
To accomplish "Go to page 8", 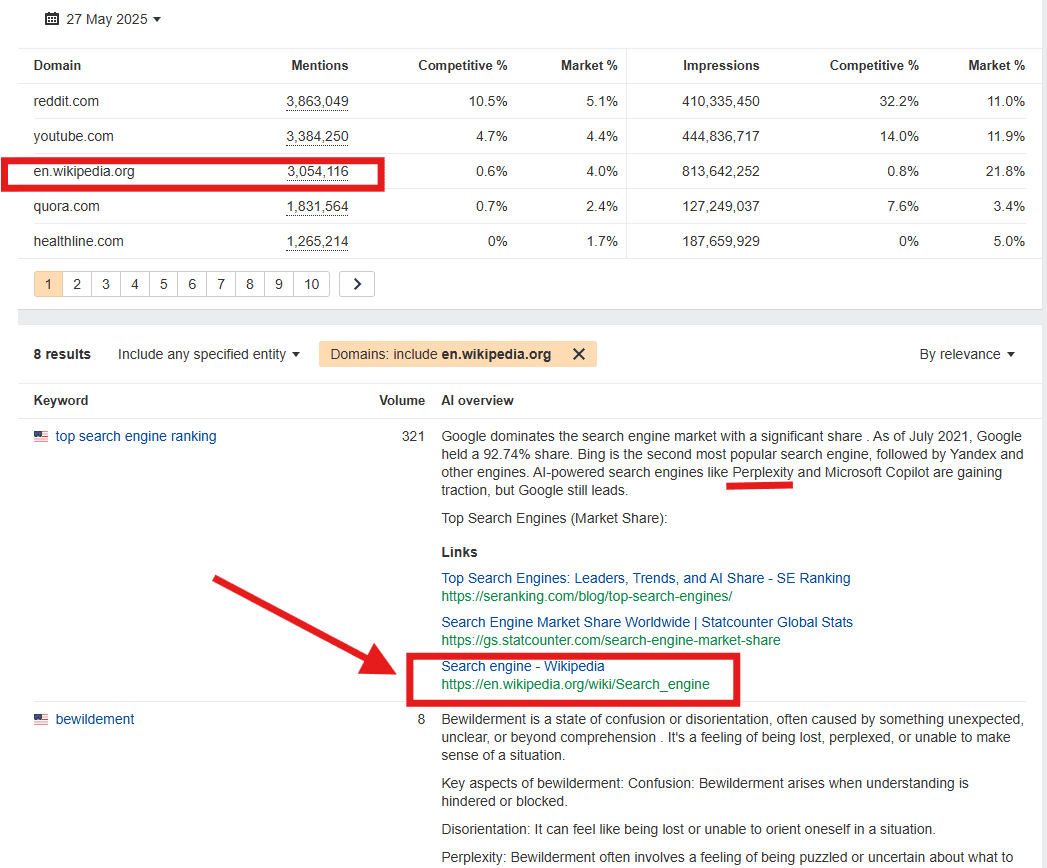I will (250, 284).
